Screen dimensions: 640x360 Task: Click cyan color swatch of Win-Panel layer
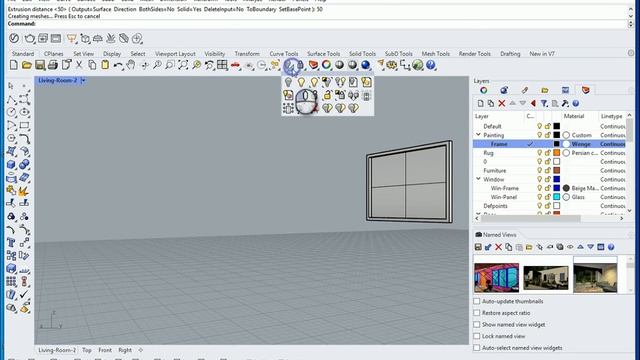pyautogui.click(x=556, y=197)
